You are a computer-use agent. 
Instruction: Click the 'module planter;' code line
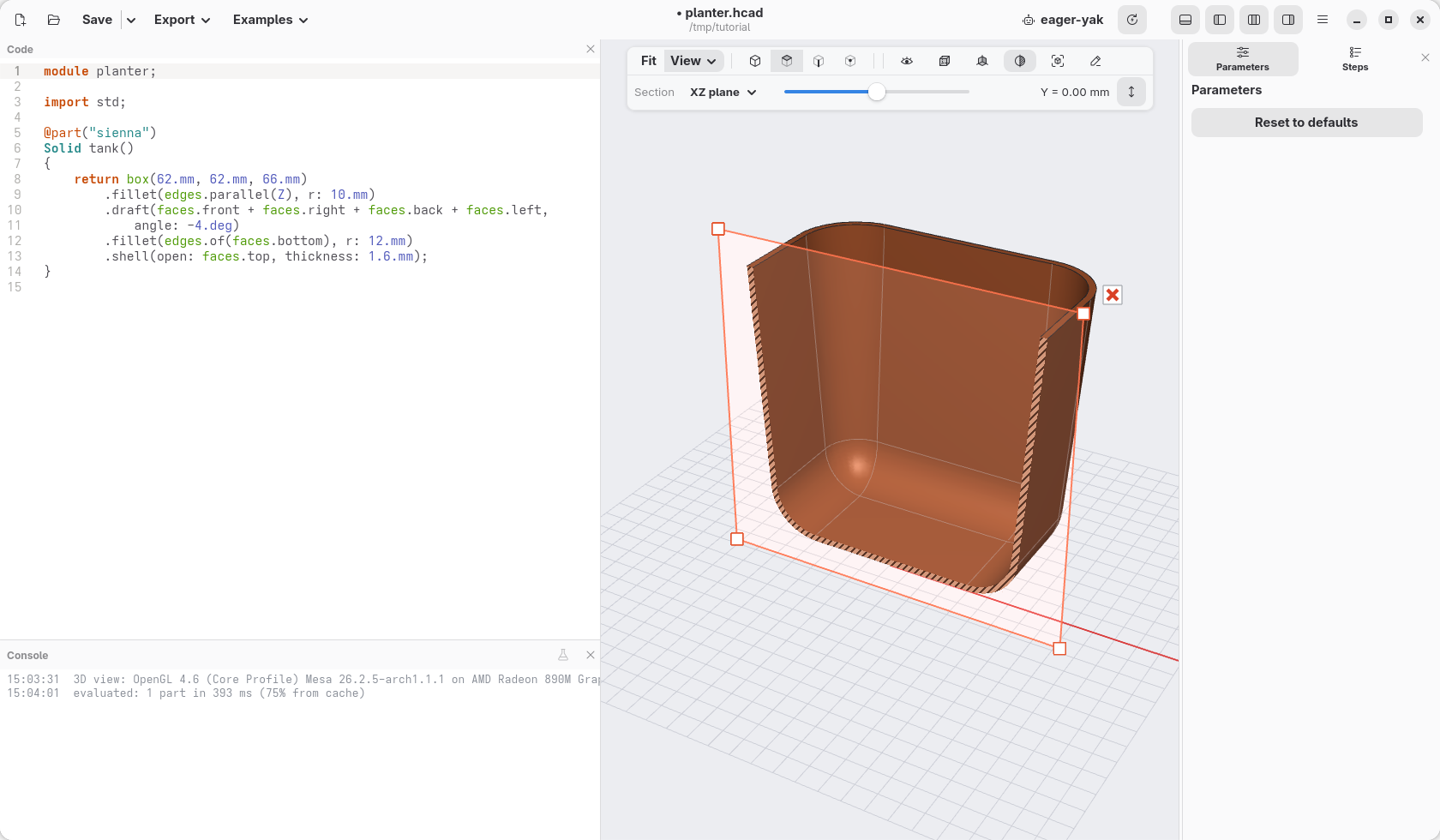(x=100, y=71)
